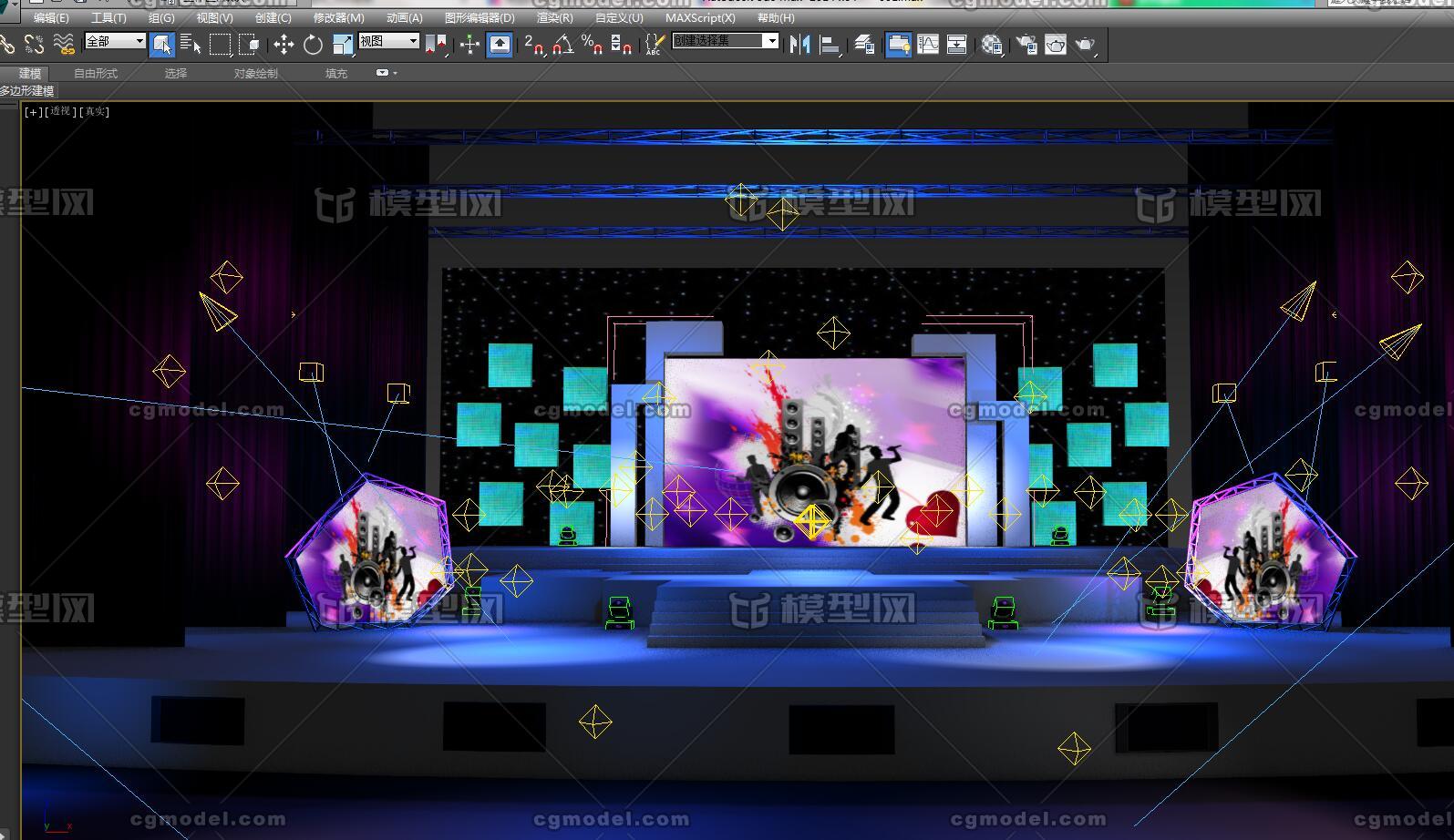The width and height of the screenshot is (1454, 840).
Task: Open the 组(G) menu
Action: tap(161, 18)
